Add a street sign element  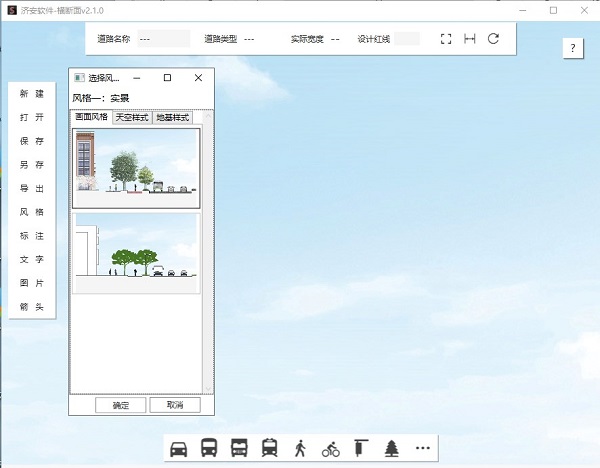click(361, 448)
